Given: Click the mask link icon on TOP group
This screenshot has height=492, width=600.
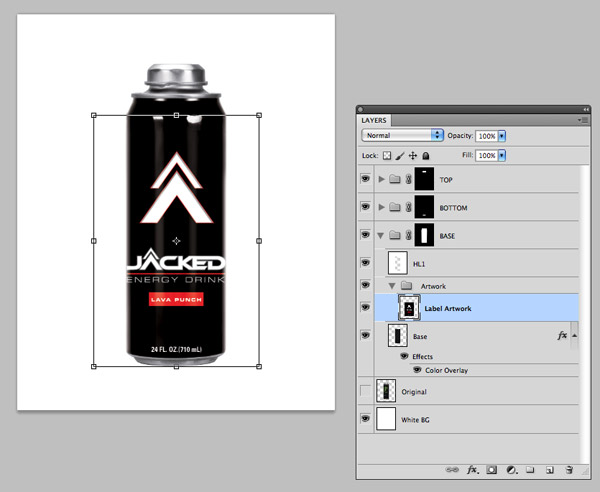Looking at the screenshot, I should point(408,179).
